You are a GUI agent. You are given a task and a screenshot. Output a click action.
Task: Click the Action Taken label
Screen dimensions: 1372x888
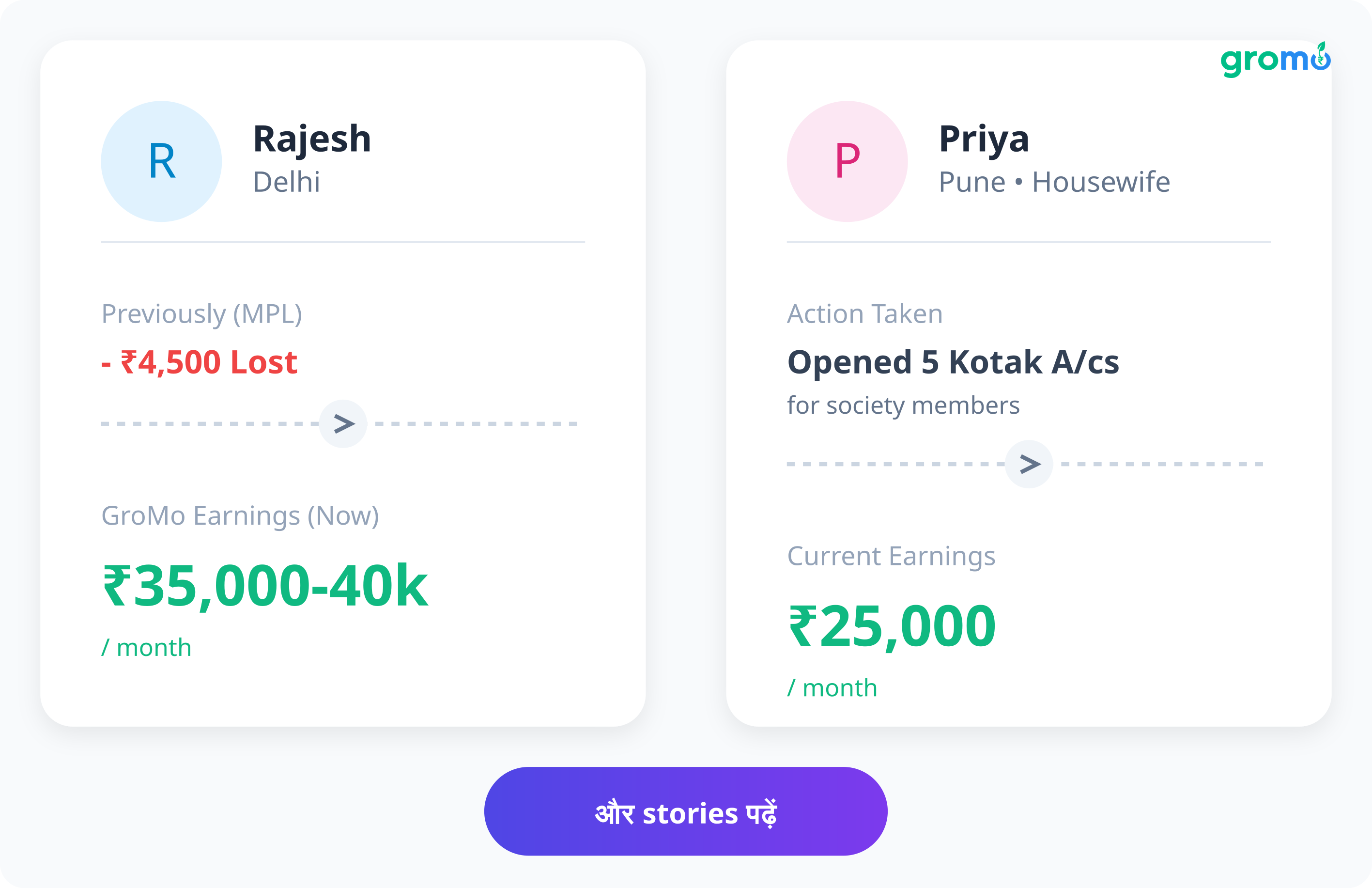(865, 314)
